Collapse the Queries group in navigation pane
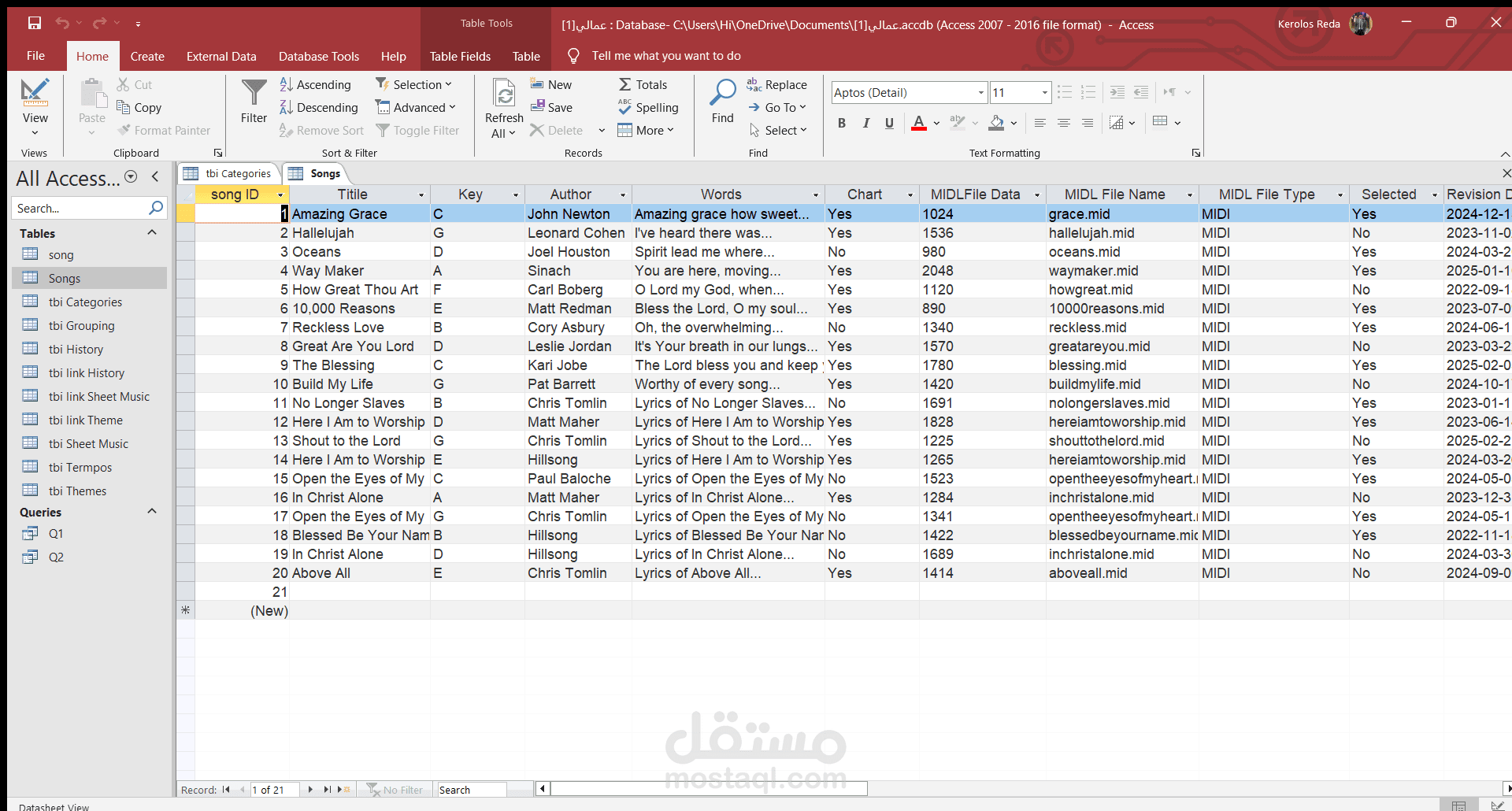This screenshot has height=811, width=1512. [152, 512]
